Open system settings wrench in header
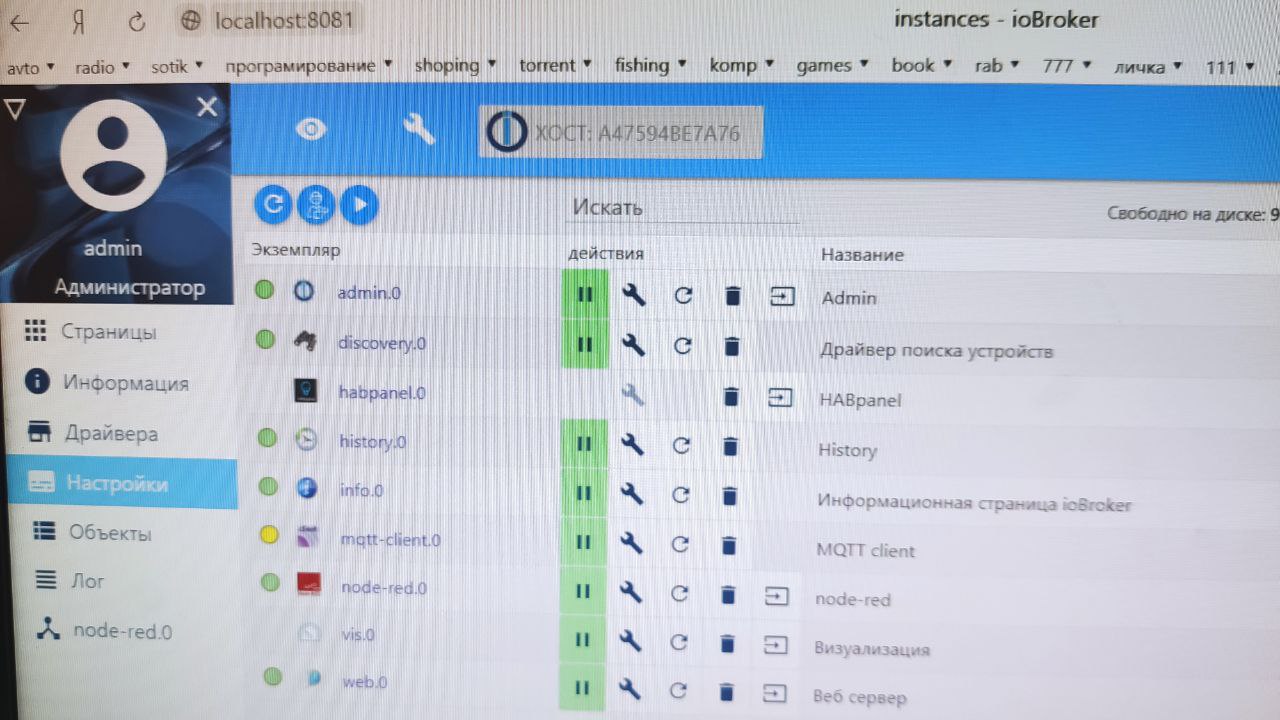This screenshot has height=720, width=1280. 419,128
